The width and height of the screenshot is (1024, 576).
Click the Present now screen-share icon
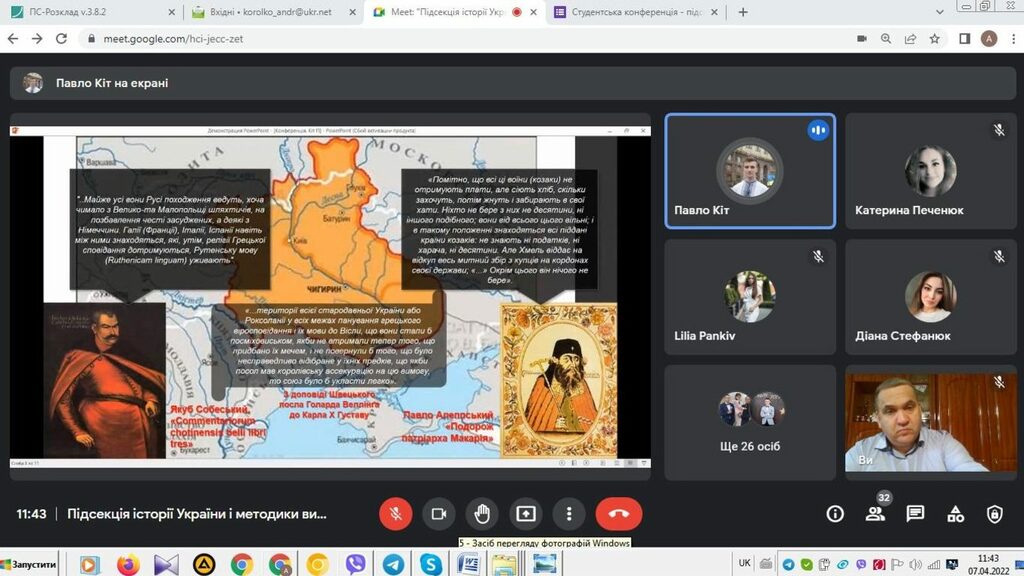click(525, 514)
